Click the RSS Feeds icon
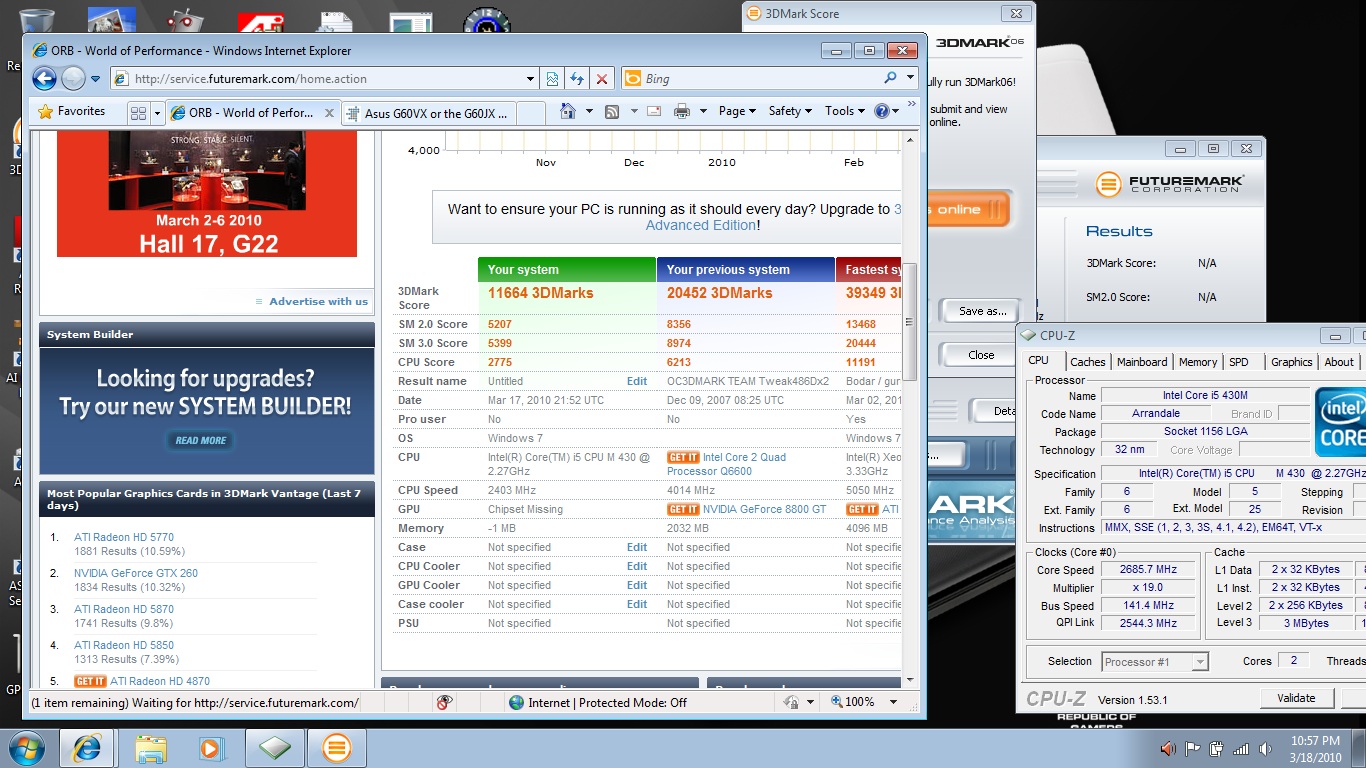The image size is (1366, 768). 612,111
